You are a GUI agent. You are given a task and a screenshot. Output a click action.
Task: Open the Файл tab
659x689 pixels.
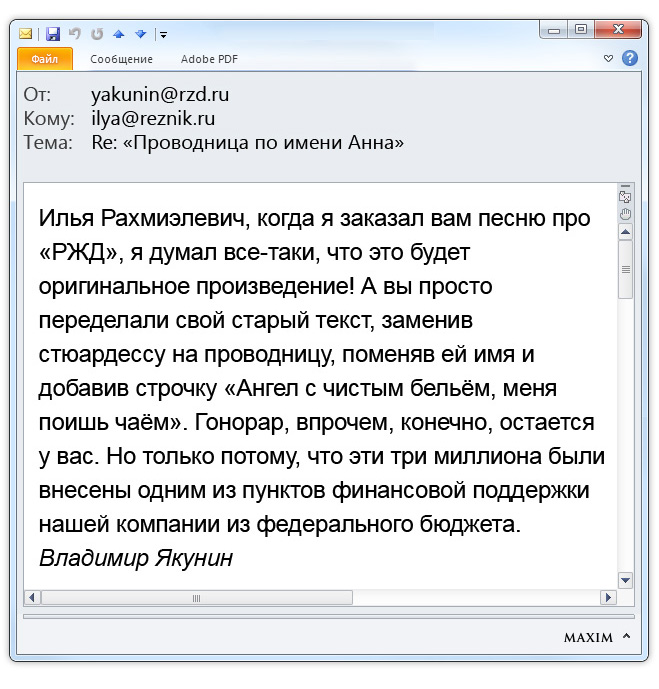[45, 59]
